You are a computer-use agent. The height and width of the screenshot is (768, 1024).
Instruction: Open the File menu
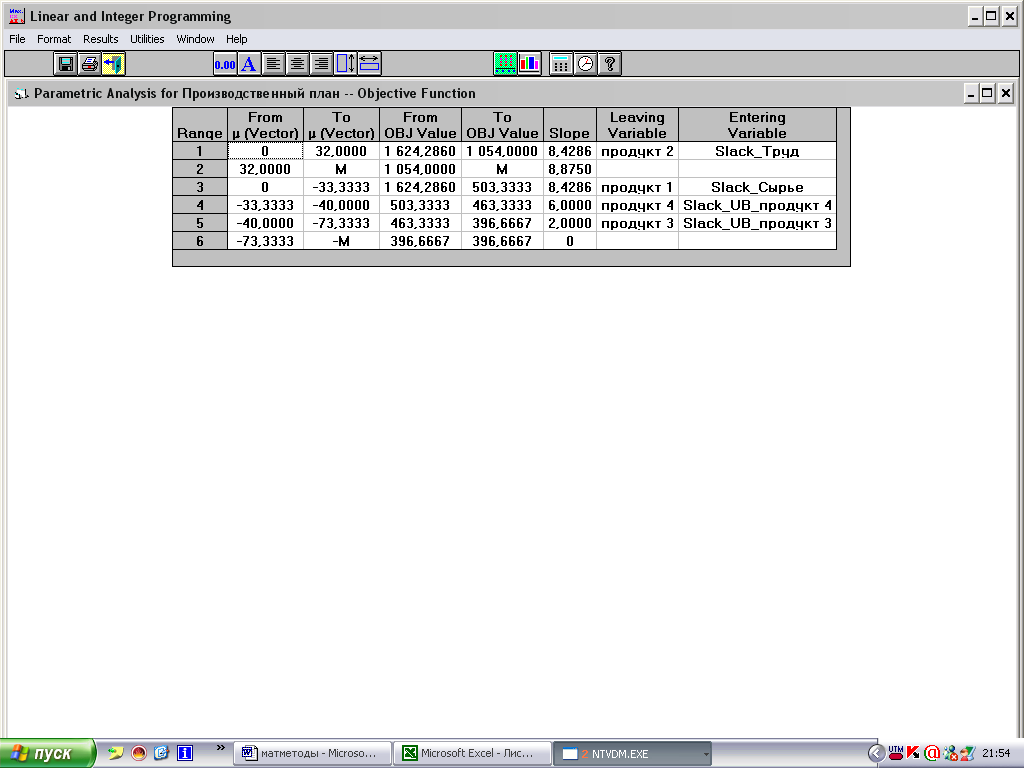(17, 39)
